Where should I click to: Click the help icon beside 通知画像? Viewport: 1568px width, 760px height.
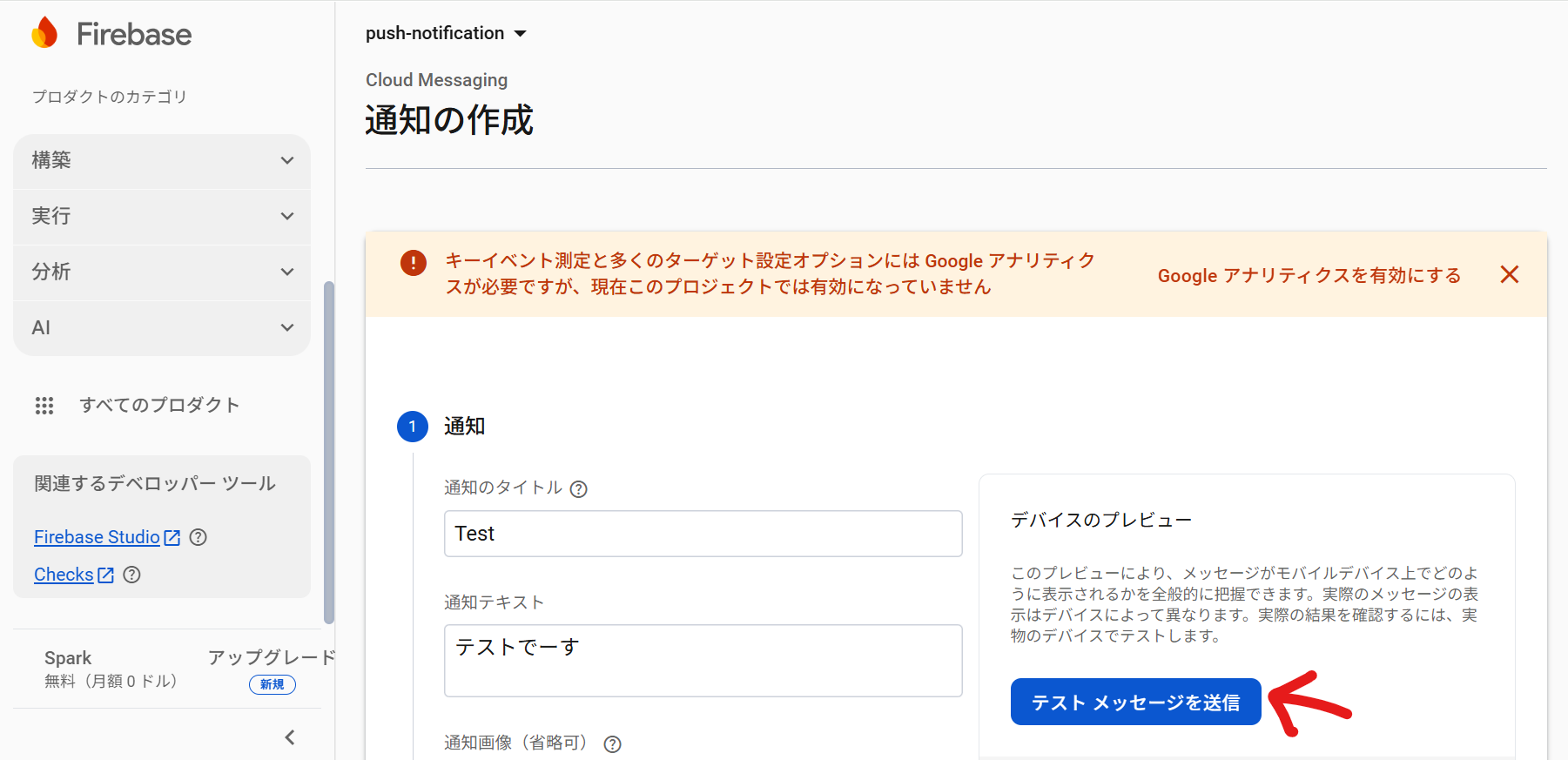click(x=612, y=744)
